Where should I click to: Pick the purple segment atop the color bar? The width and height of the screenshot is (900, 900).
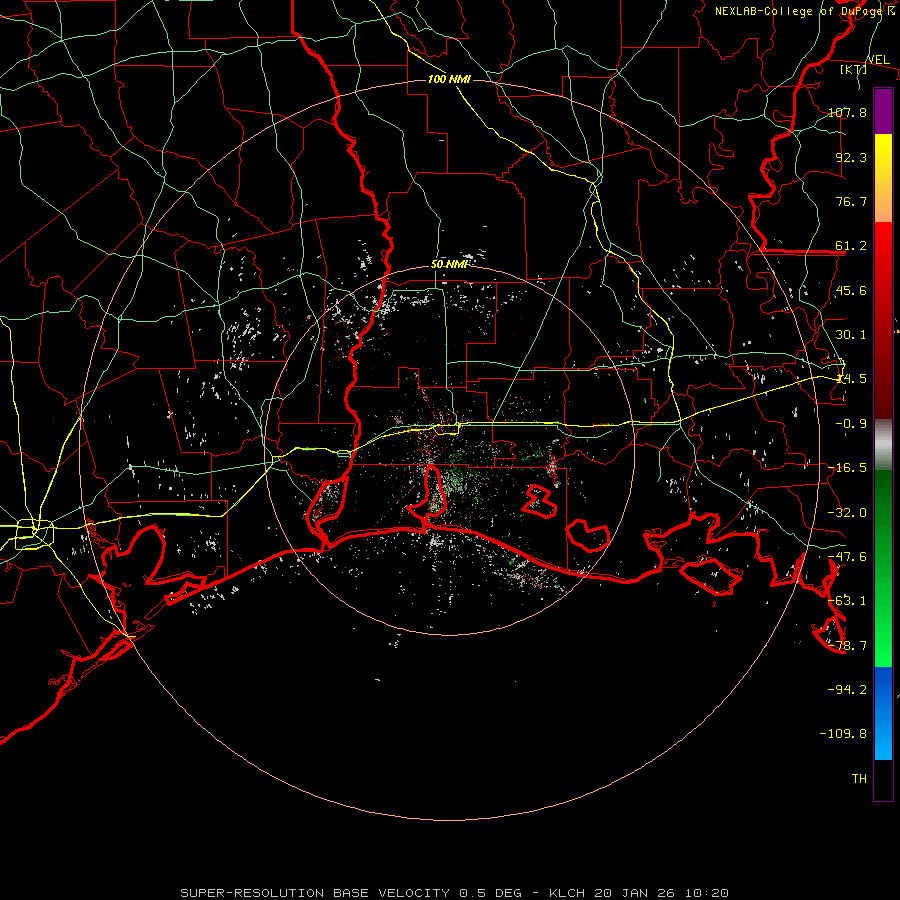pyautogui.click(x=883, y=111)
